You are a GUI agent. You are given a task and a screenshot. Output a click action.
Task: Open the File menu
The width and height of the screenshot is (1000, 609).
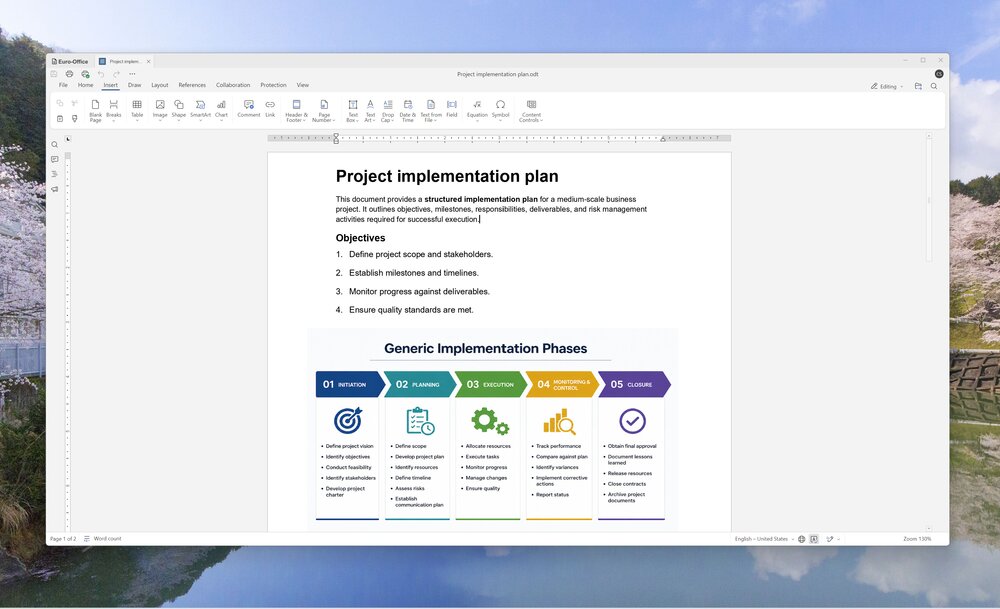(63, 85)
